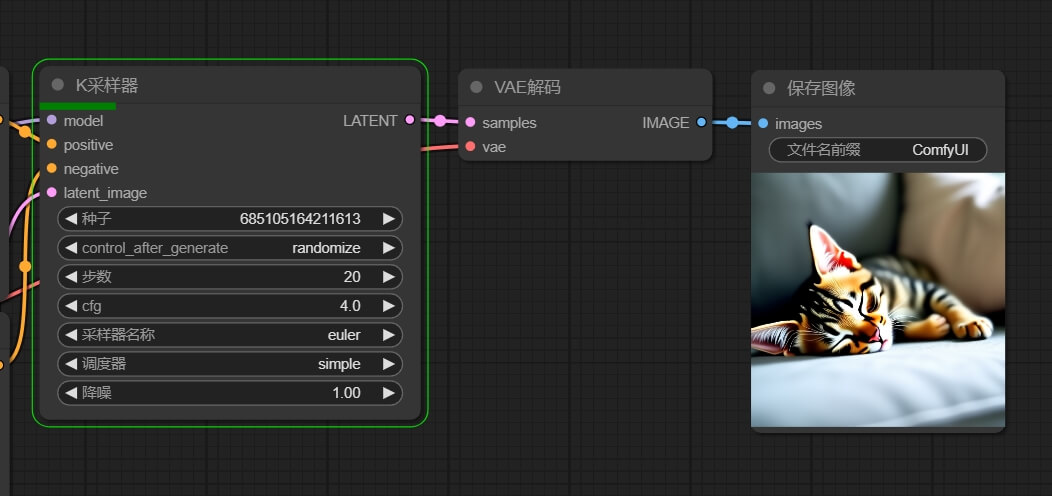Viewport: 1052px width, 496px height.
Task: Switch to previous 调度器 scheduler
Action: point(71,364)
